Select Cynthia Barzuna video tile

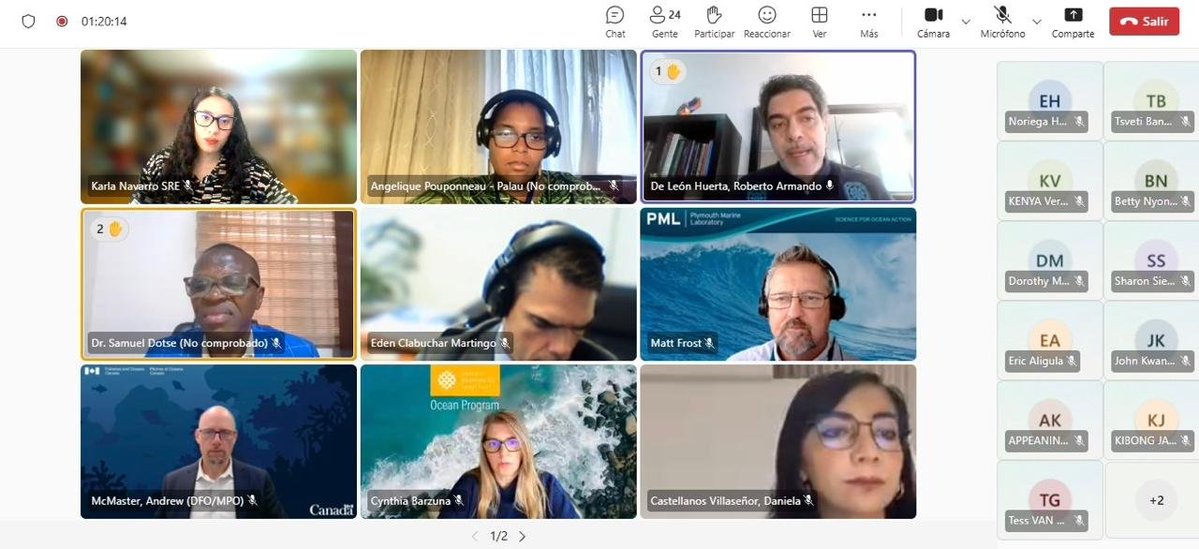(499, 442)
